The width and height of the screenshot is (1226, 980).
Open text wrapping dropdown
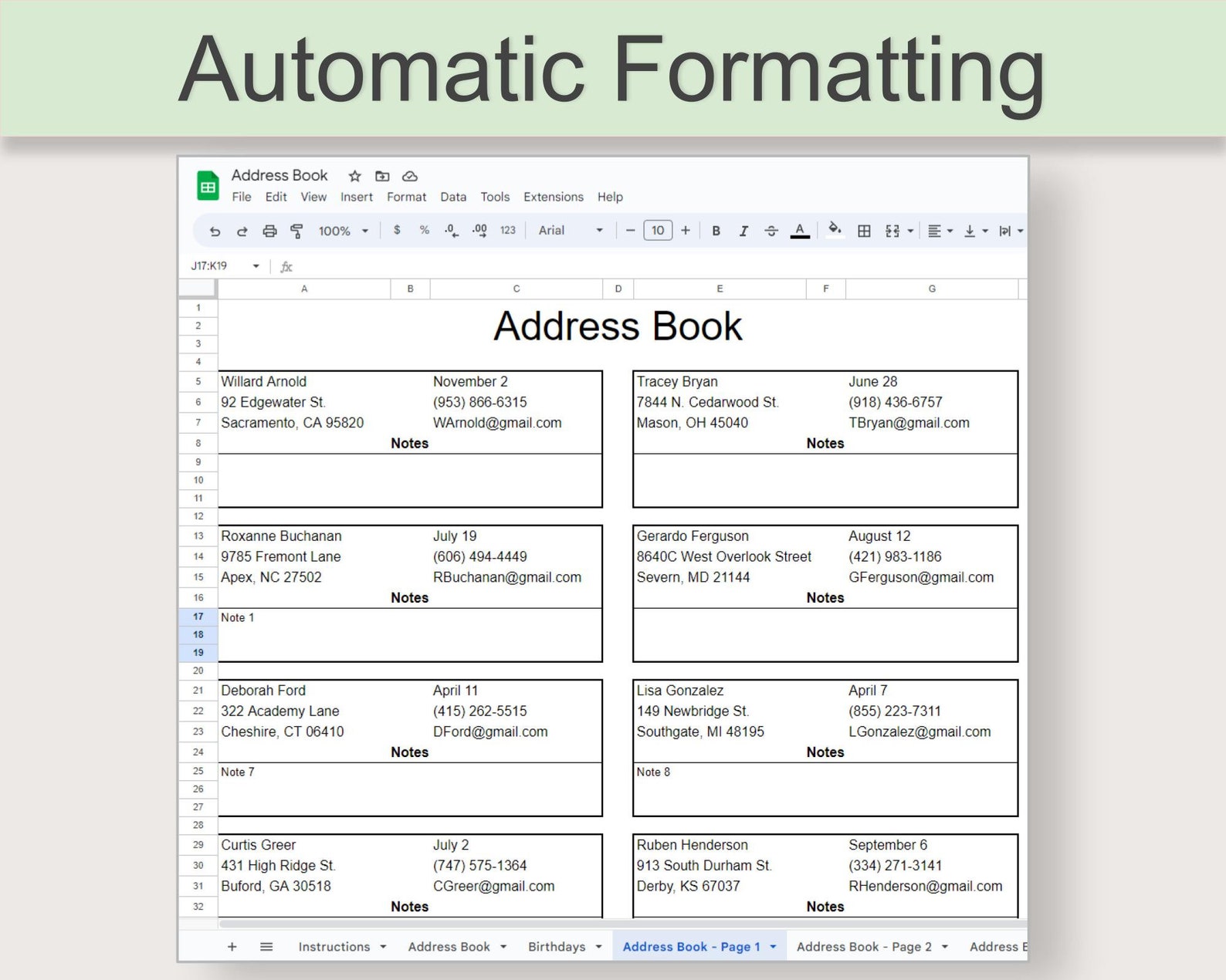click(1011, 231)
